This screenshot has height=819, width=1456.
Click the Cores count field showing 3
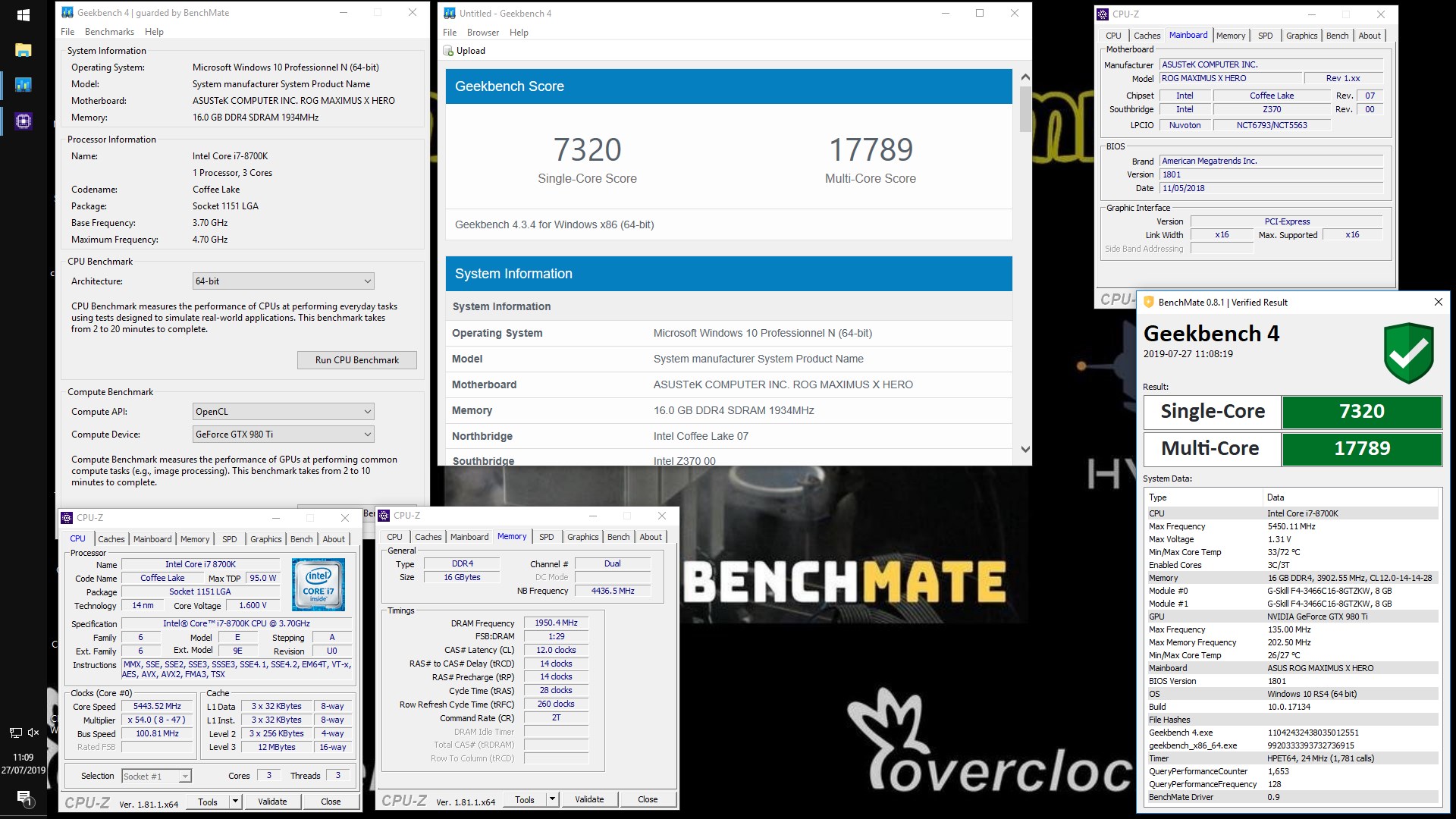(268, 775)
